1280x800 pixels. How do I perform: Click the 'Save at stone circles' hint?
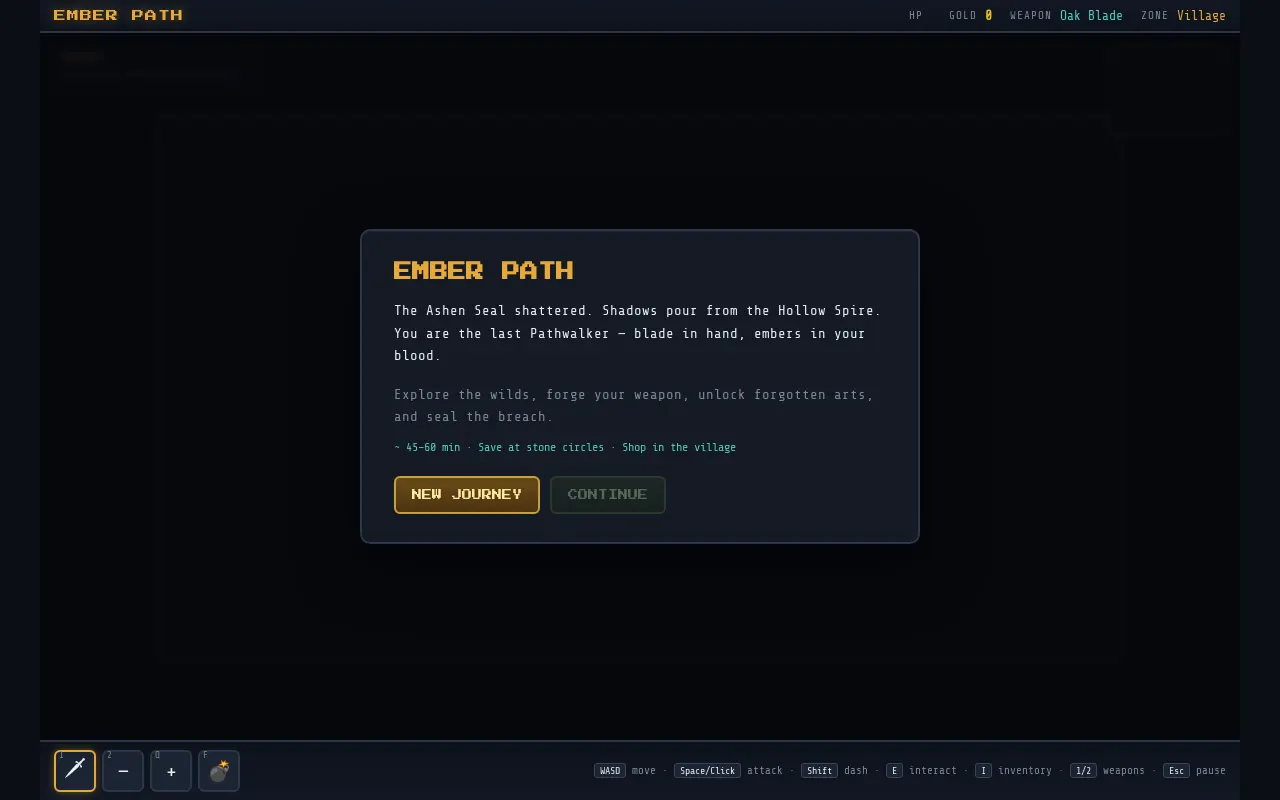click(541, 447)
